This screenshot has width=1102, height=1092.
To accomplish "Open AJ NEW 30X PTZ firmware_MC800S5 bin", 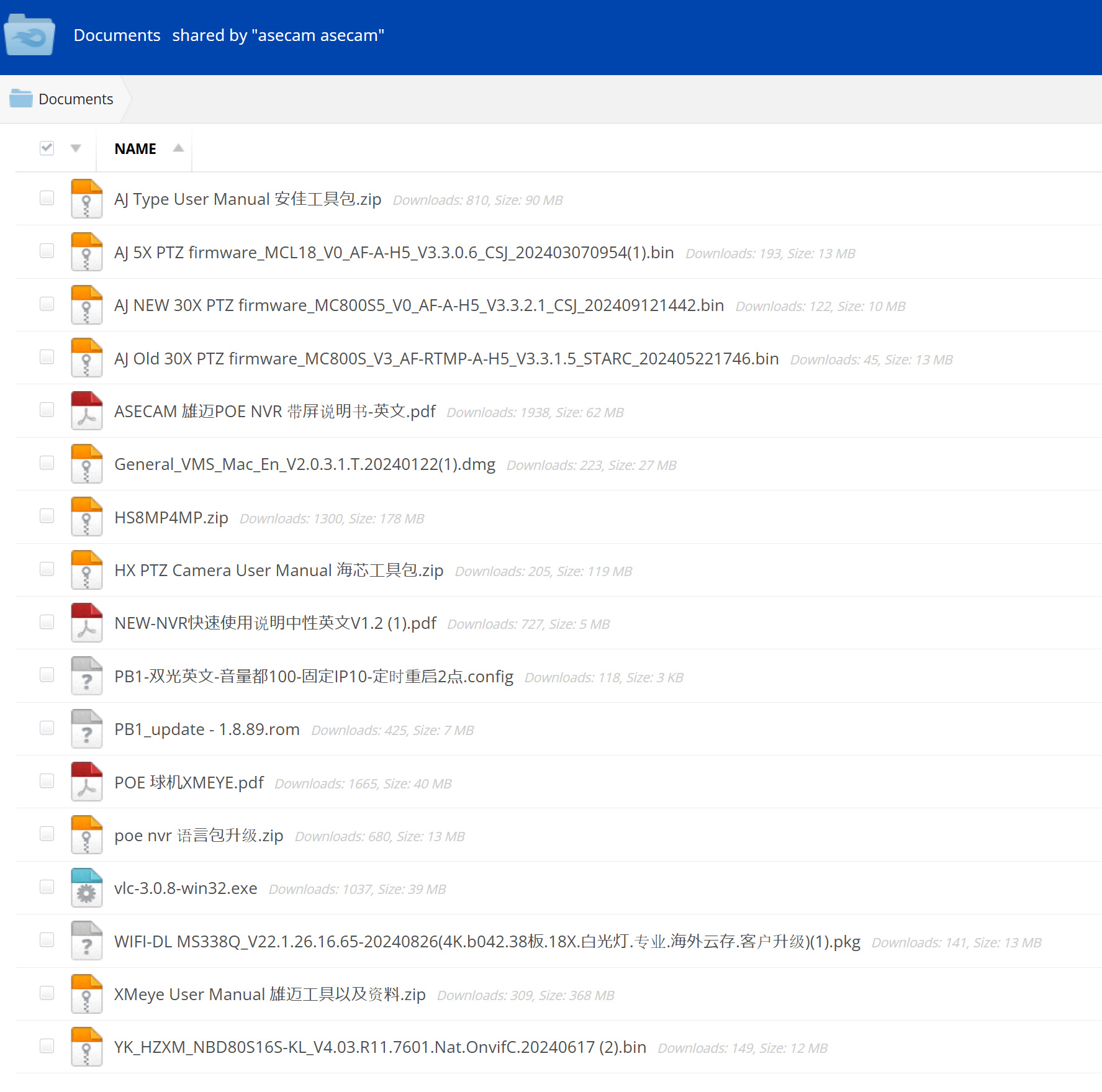I will point(419,305).
